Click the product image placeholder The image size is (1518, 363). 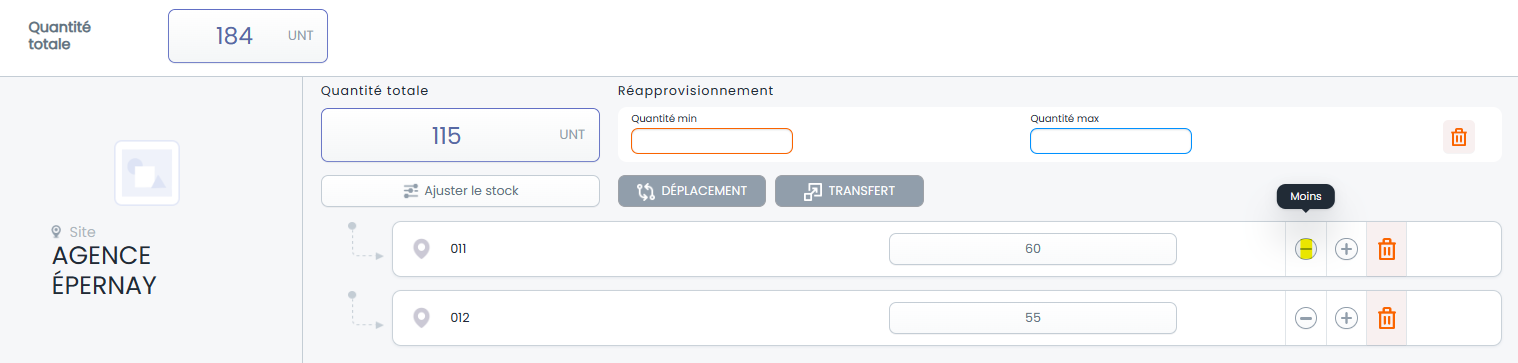[x=147, y=173]
